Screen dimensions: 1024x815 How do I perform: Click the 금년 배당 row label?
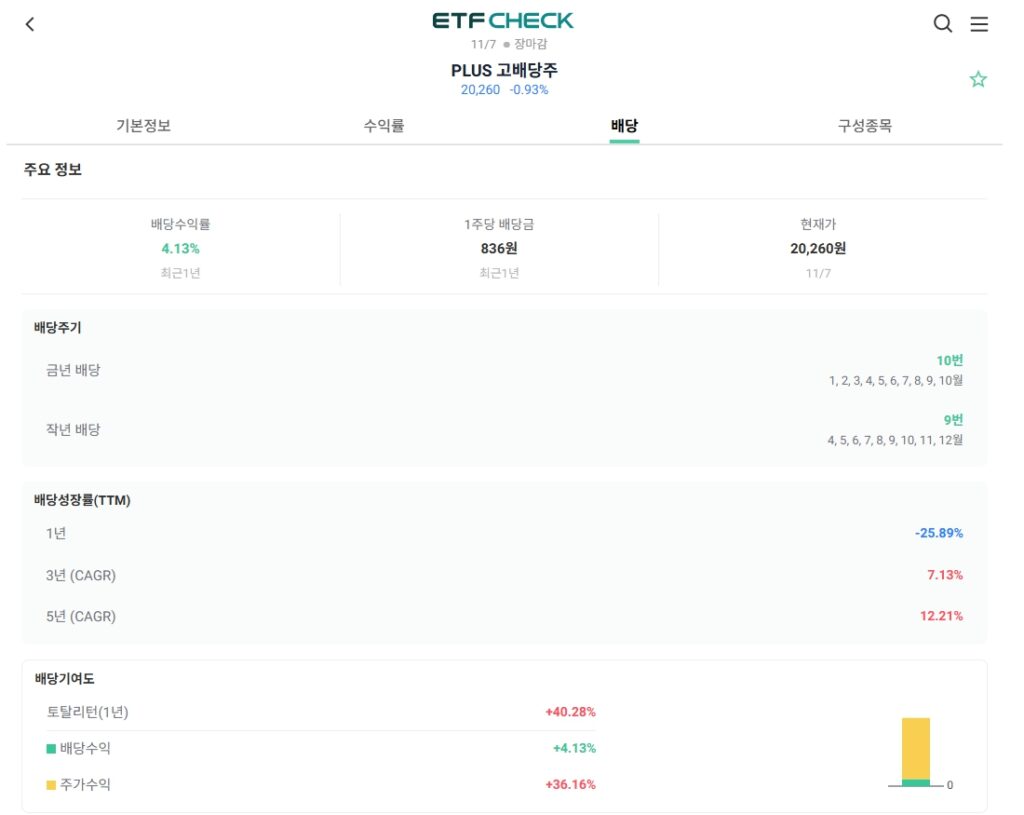(73, 370)
